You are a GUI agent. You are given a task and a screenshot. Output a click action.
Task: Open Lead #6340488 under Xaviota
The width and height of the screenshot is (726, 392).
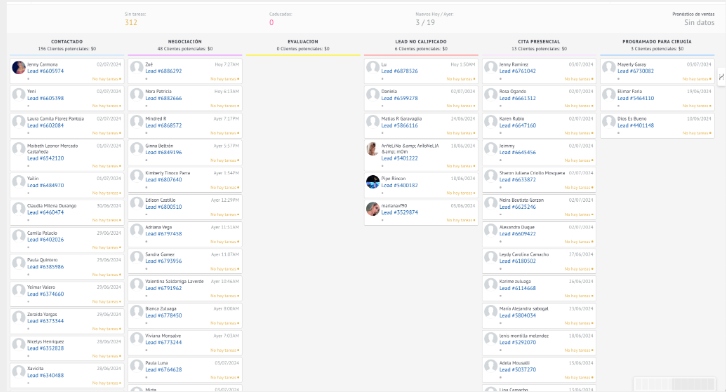point(45,375)
